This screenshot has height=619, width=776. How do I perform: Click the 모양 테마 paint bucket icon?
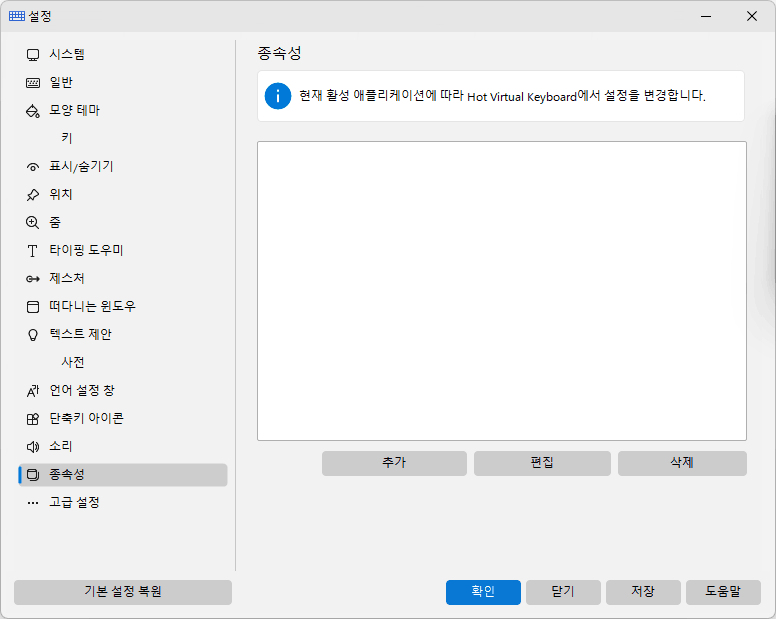click(x=33, y=111)
